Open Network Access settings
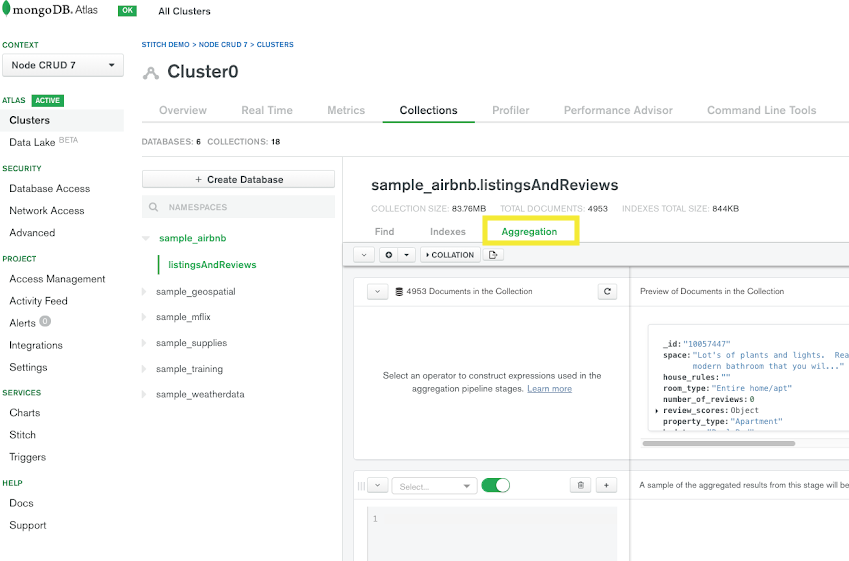 coord(47,211)
